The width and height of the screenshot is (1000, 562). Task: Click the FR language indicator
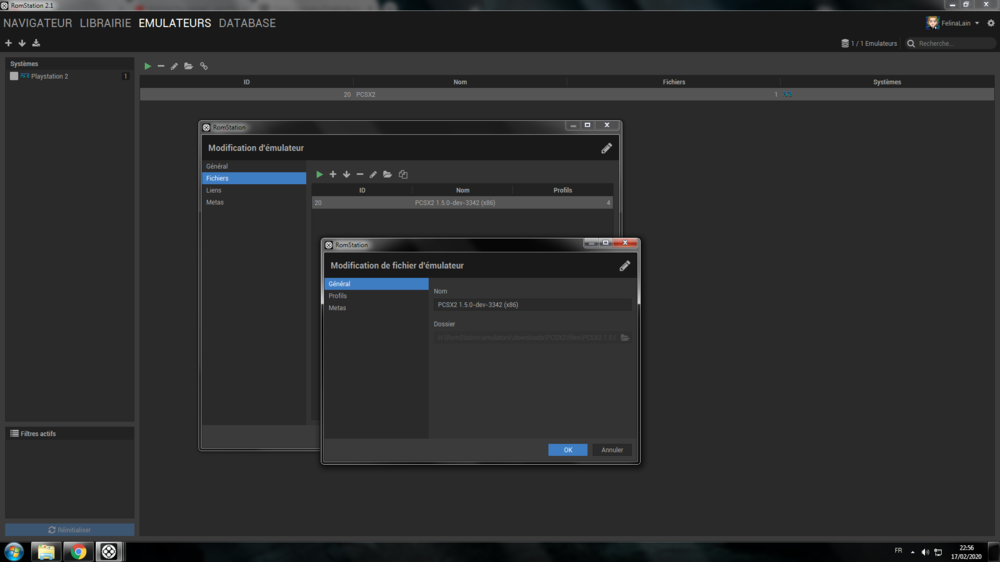898,551
